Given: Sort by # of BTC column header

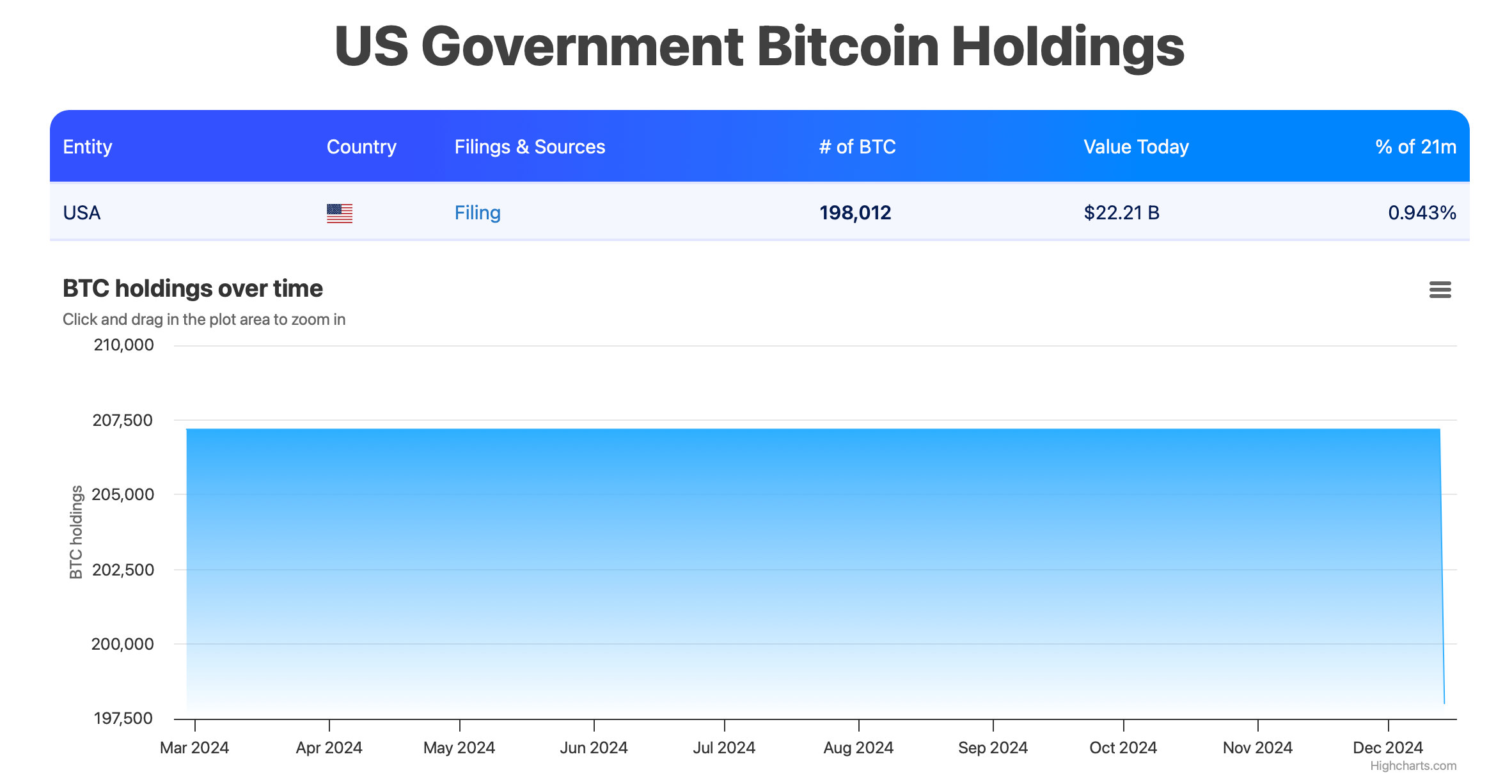Looking at the screenshot, I should (857, 147).
